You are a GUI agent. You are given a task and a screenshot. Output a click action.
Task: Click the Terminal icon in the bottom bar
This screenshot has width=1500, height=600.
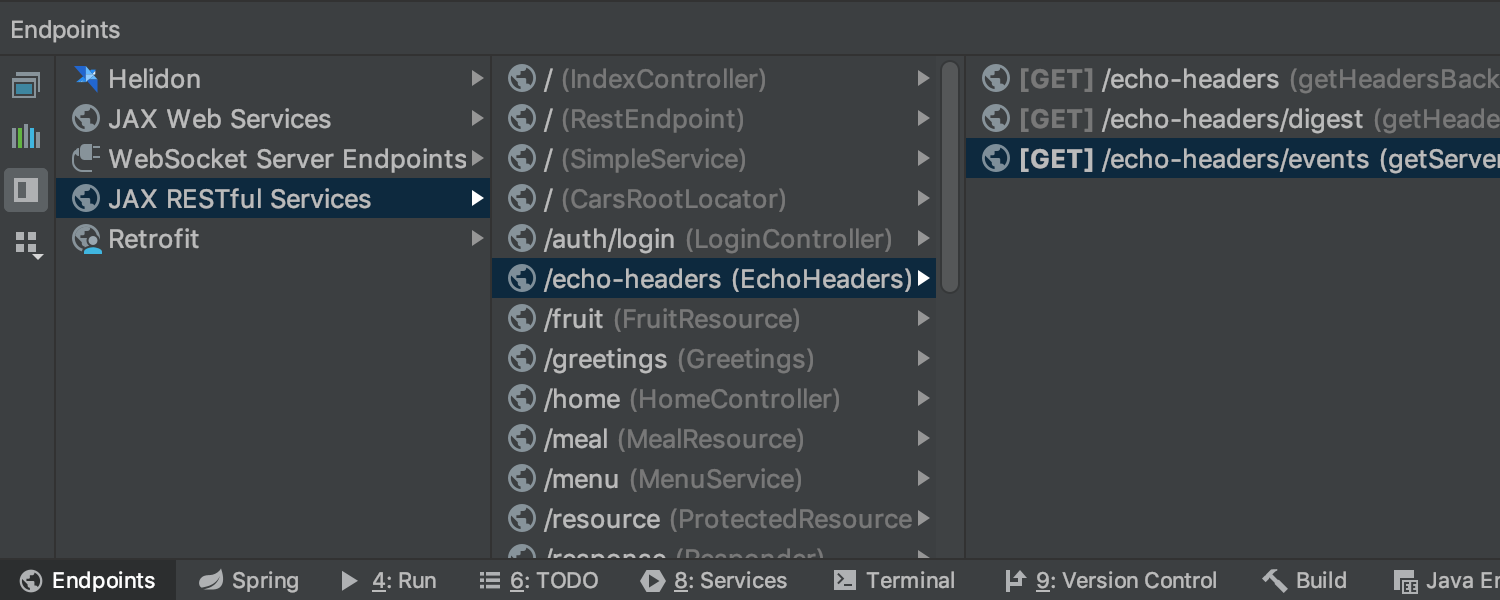coord(843,580)
